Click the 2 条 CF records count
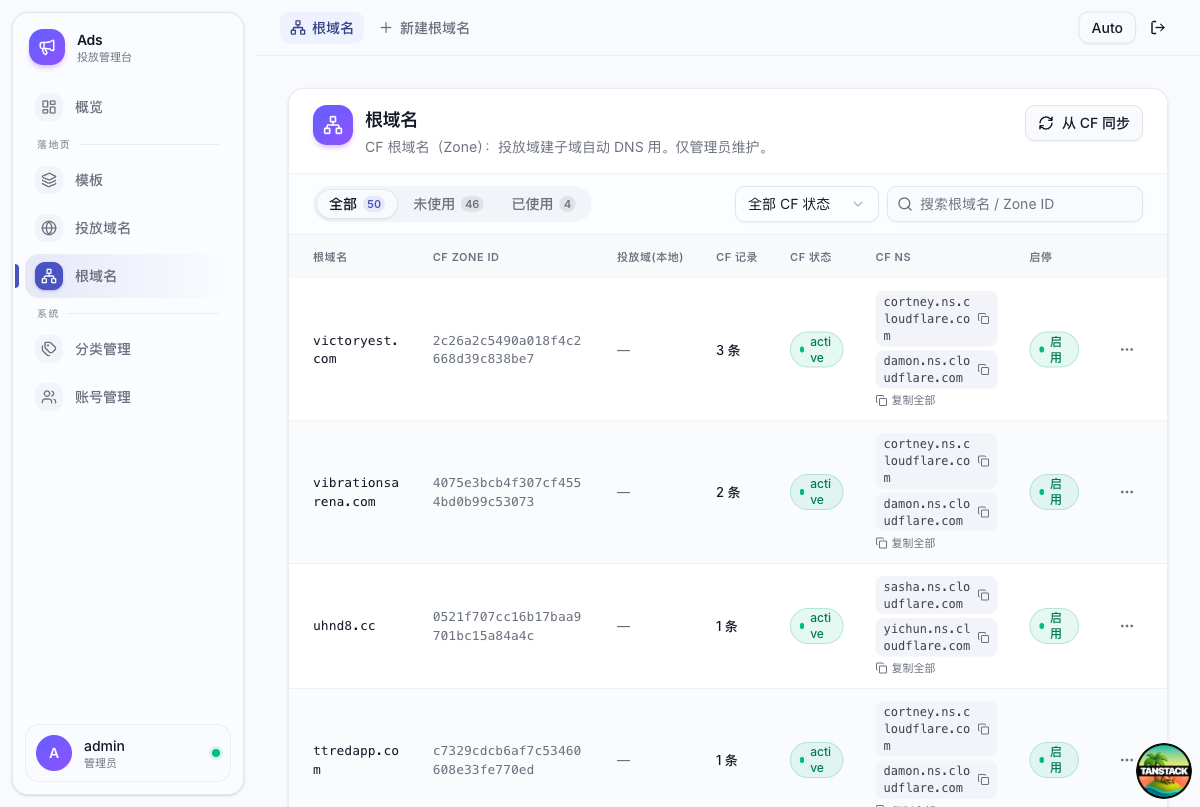Viewport: 1200px width, 807px height. [728, 492]
